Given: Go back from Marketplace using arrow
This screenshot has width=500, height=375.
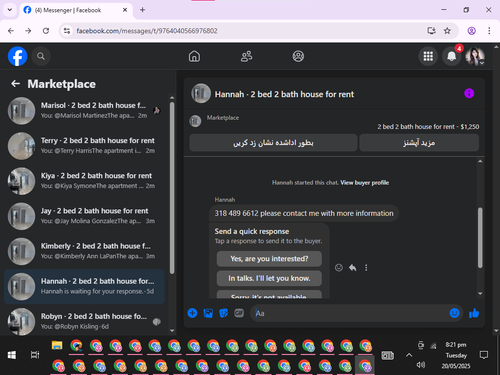Looking at the screenshot, I should click(x=15, y=84).
